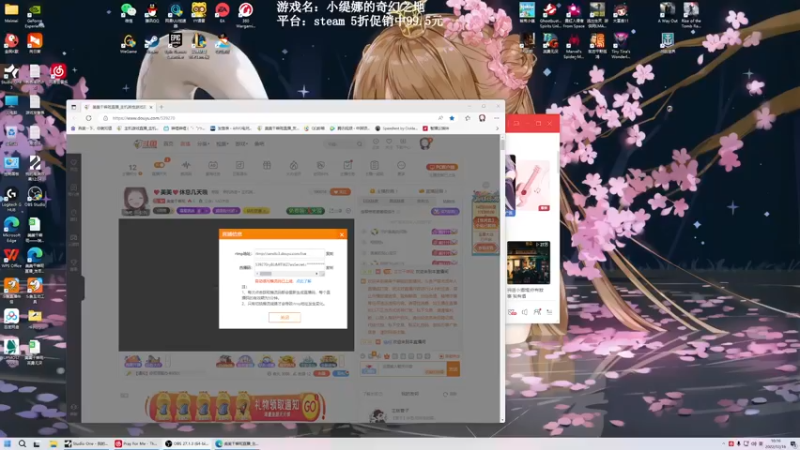Image resolution: width=800 pixels, height=450 pixels.
Task: Click the orange send button in chat
Action: coord(453,368)
